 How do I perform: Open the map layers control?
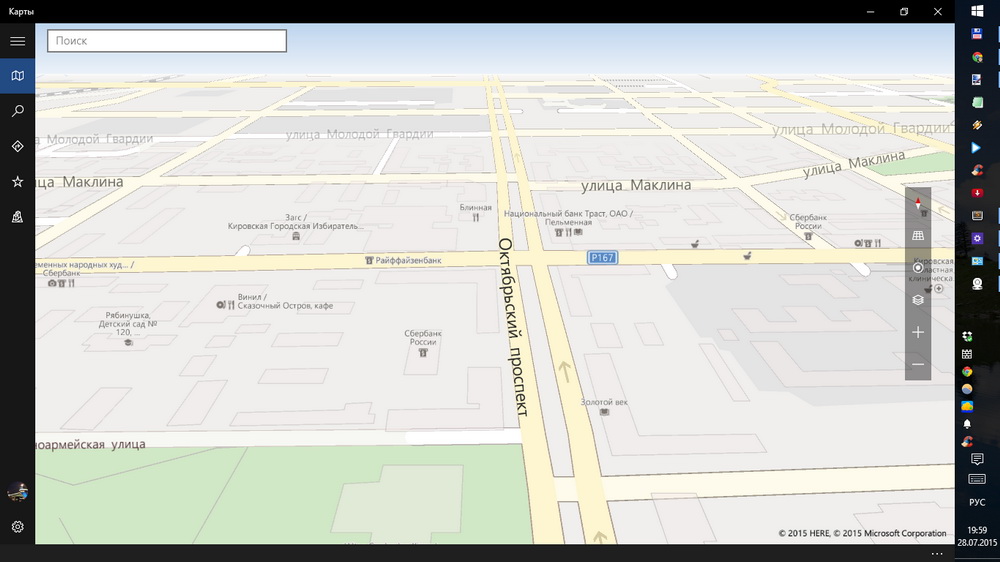coord(918,300)
